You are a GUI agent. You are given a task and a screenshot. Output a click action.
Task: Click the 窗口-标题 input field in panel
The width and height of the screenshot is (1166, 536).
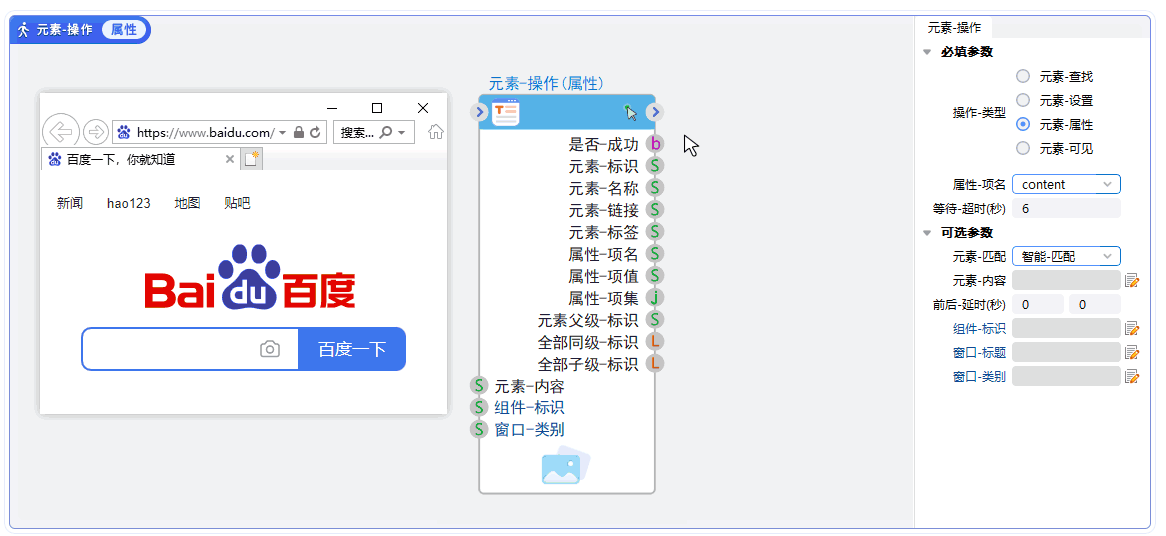coord(1066,352)
